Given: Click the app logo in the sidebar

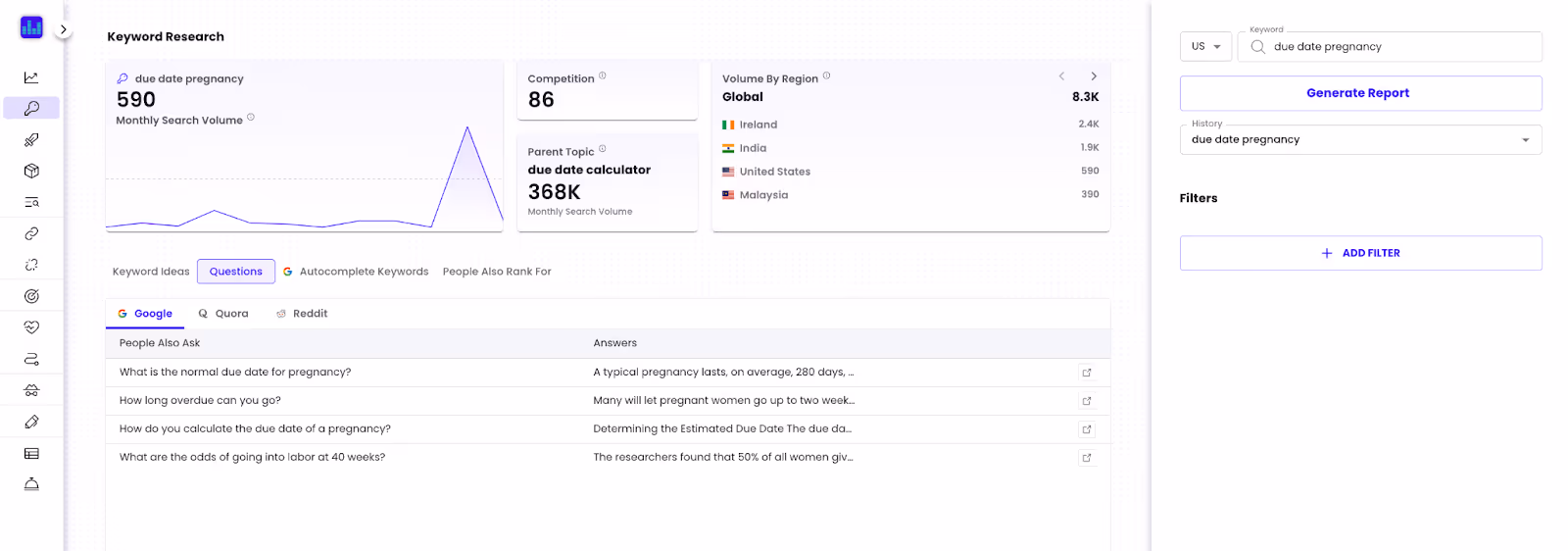Looking at the screenshot, I should click(31, 27).
